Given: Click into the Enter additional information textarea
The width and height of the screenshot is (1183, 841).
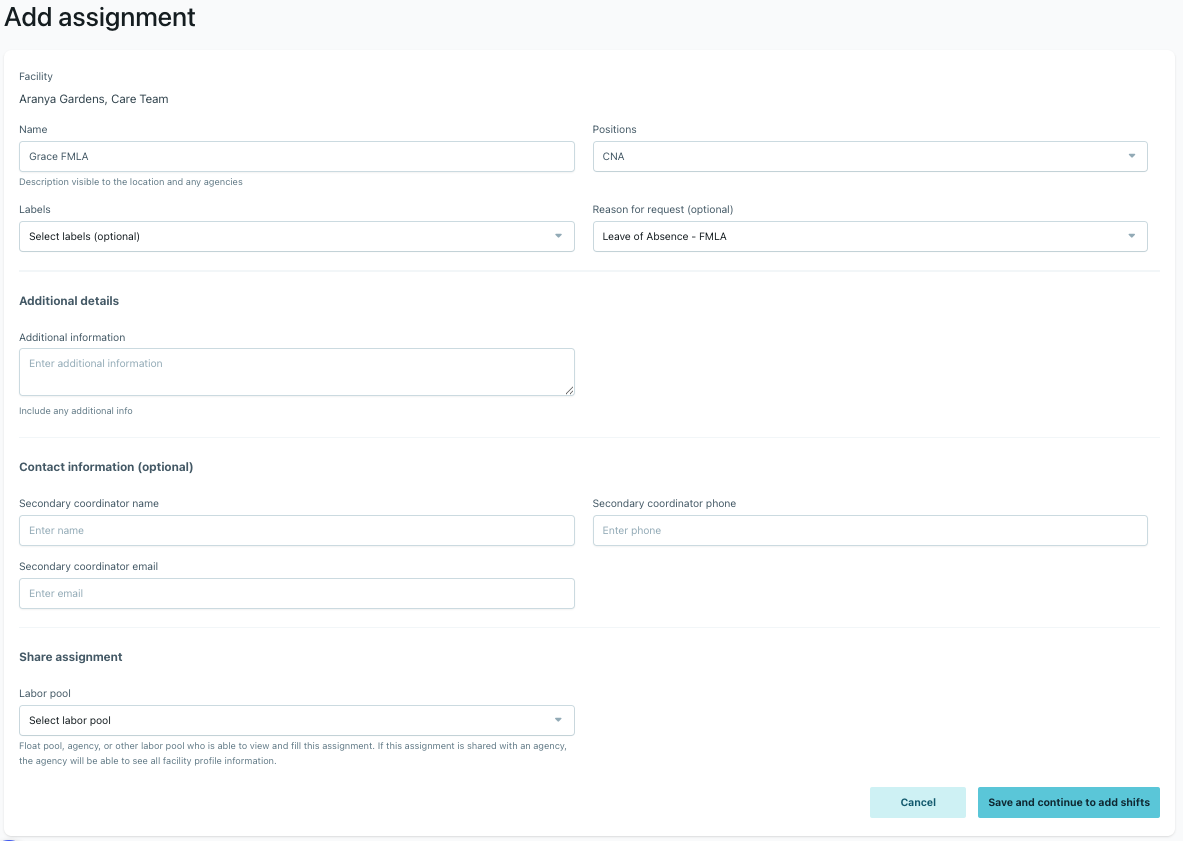Looking at the screenshot, I should [x=297, y=372].
